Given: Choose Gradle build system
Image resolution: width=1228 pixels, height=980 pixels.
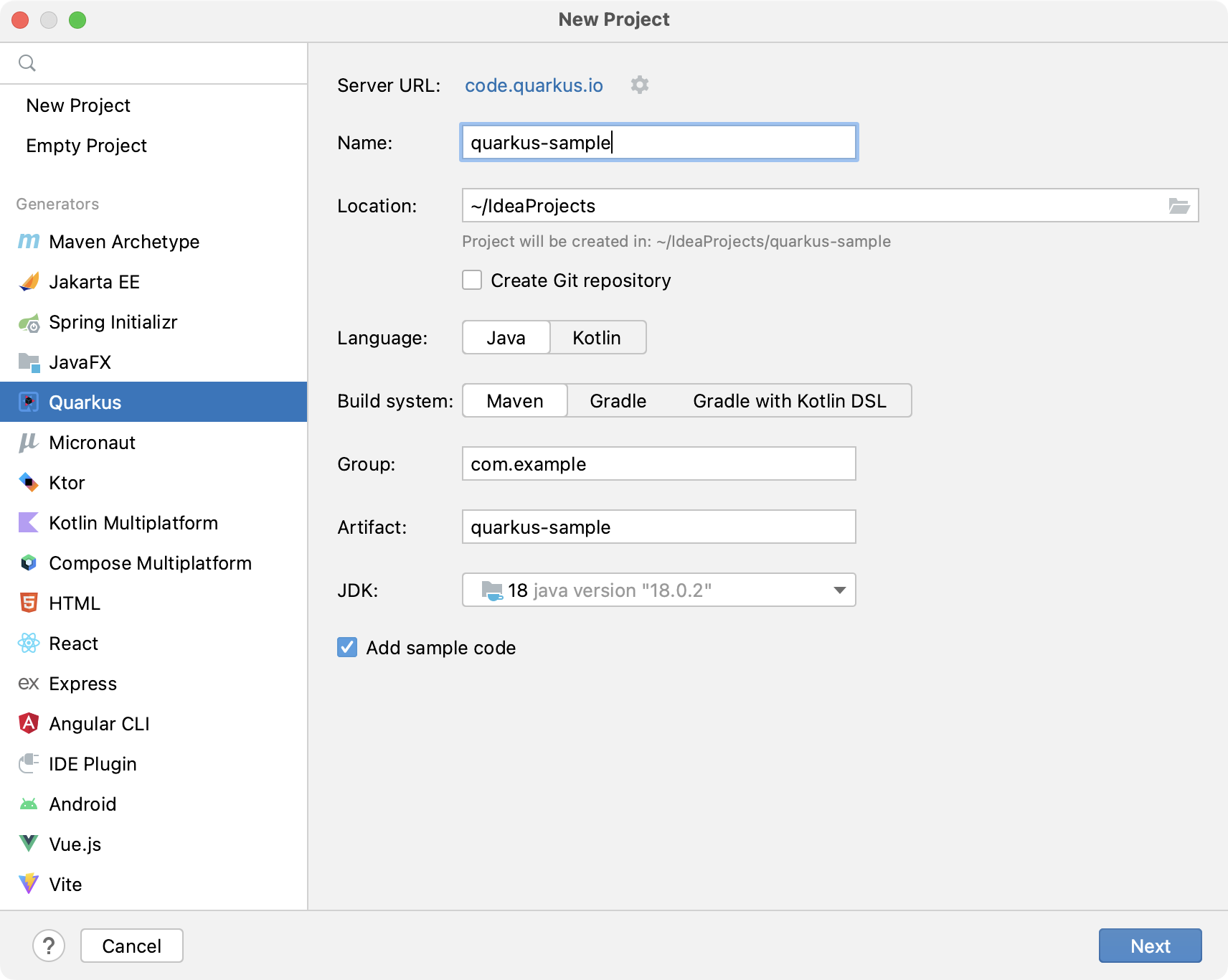Looking at the screenshot, I should [618, 400].
